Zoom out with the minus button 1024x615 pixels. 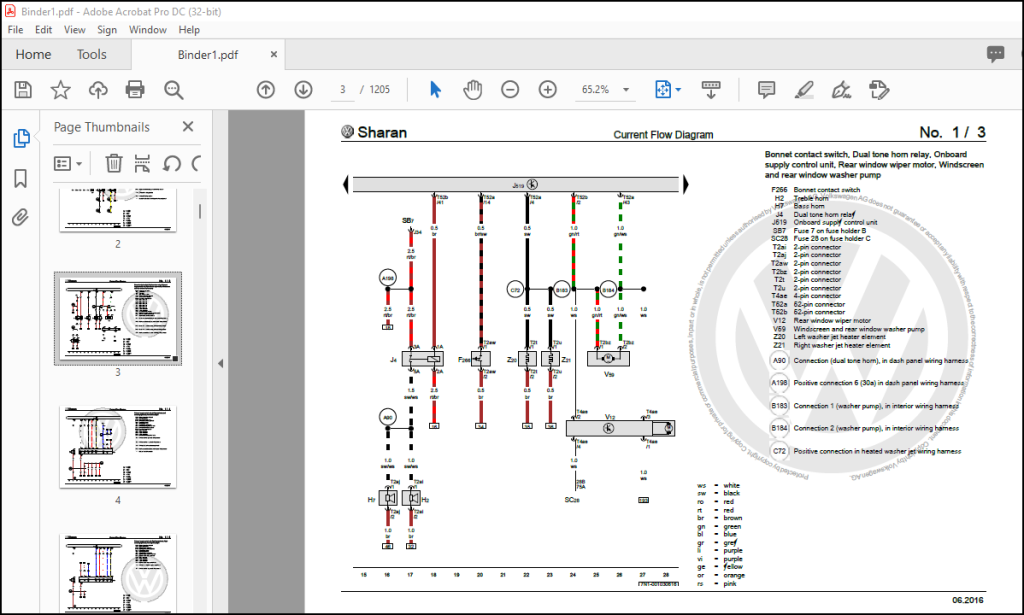pyautogui.click(x=510, y=89)
